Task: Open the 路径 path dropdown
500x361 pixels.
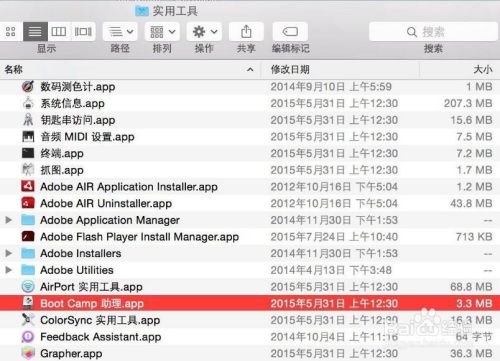Action: coord(120,32)
